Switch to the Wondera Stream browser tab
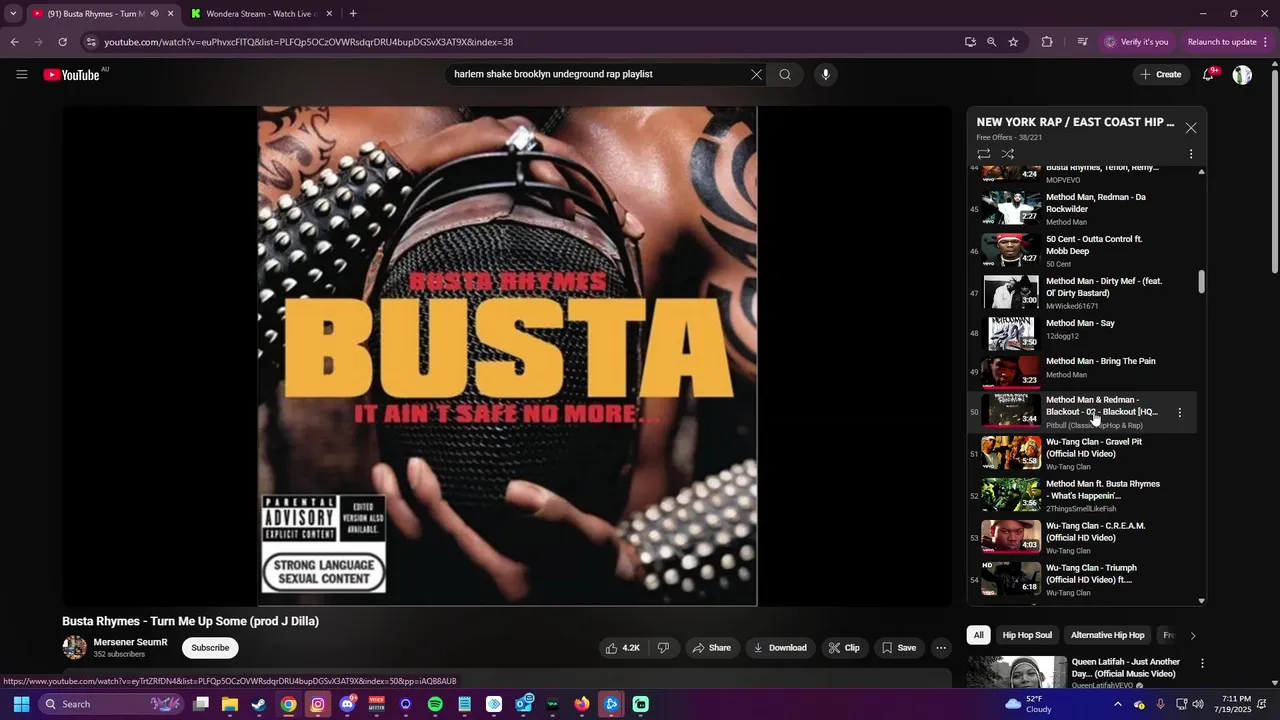The height and width of the screenshot is (720, 1280). 262,14
